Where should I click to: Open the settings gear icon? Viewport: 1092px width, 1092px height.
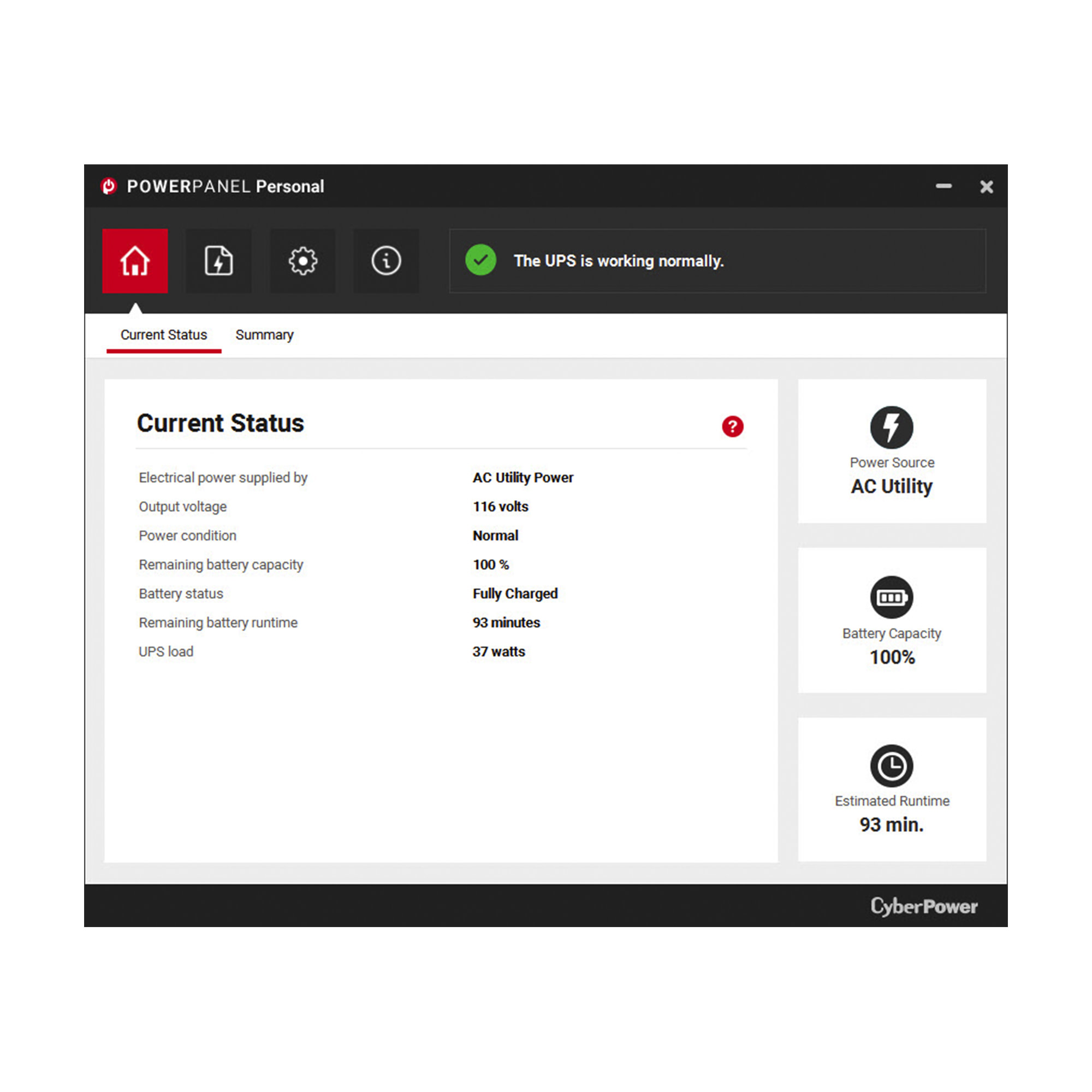[x=302, y=260]
